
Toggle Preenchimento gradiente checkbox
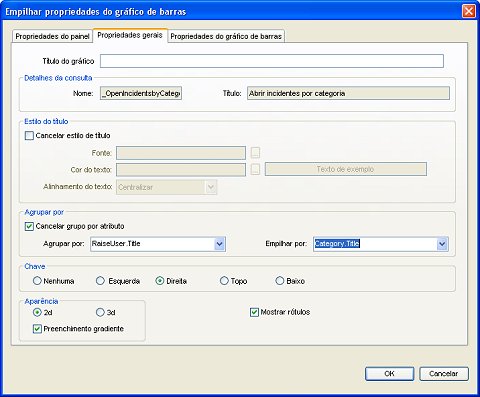coord(37,329)
